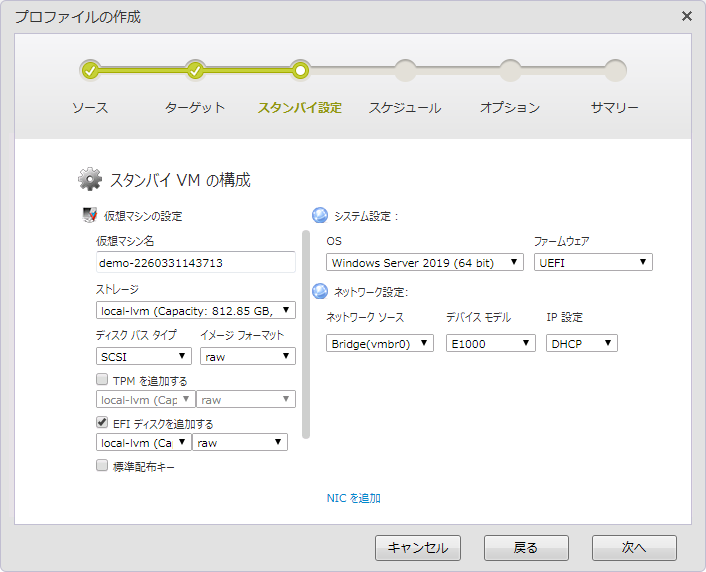This screenshot has height=572, width=706.
Task: Open the OS dropdown showing Windows Server 2019
Action: pos(424,262)
